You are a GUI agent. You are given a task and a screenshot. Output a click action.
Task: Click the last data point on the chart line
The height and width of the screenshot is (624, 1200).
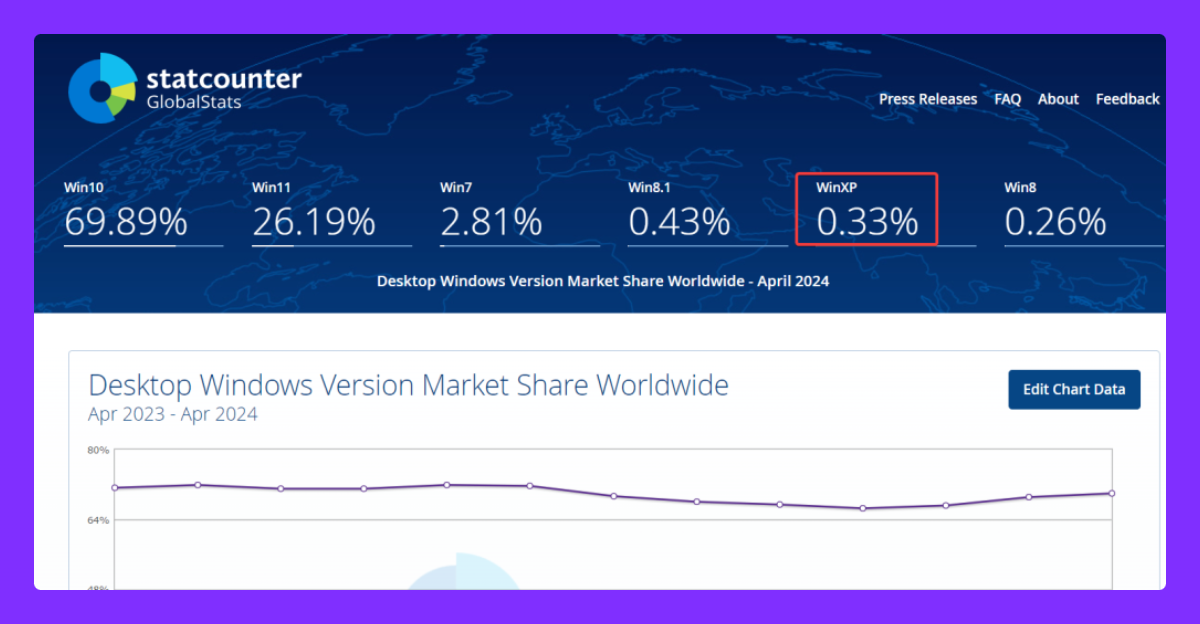(x=1112, y=493)
